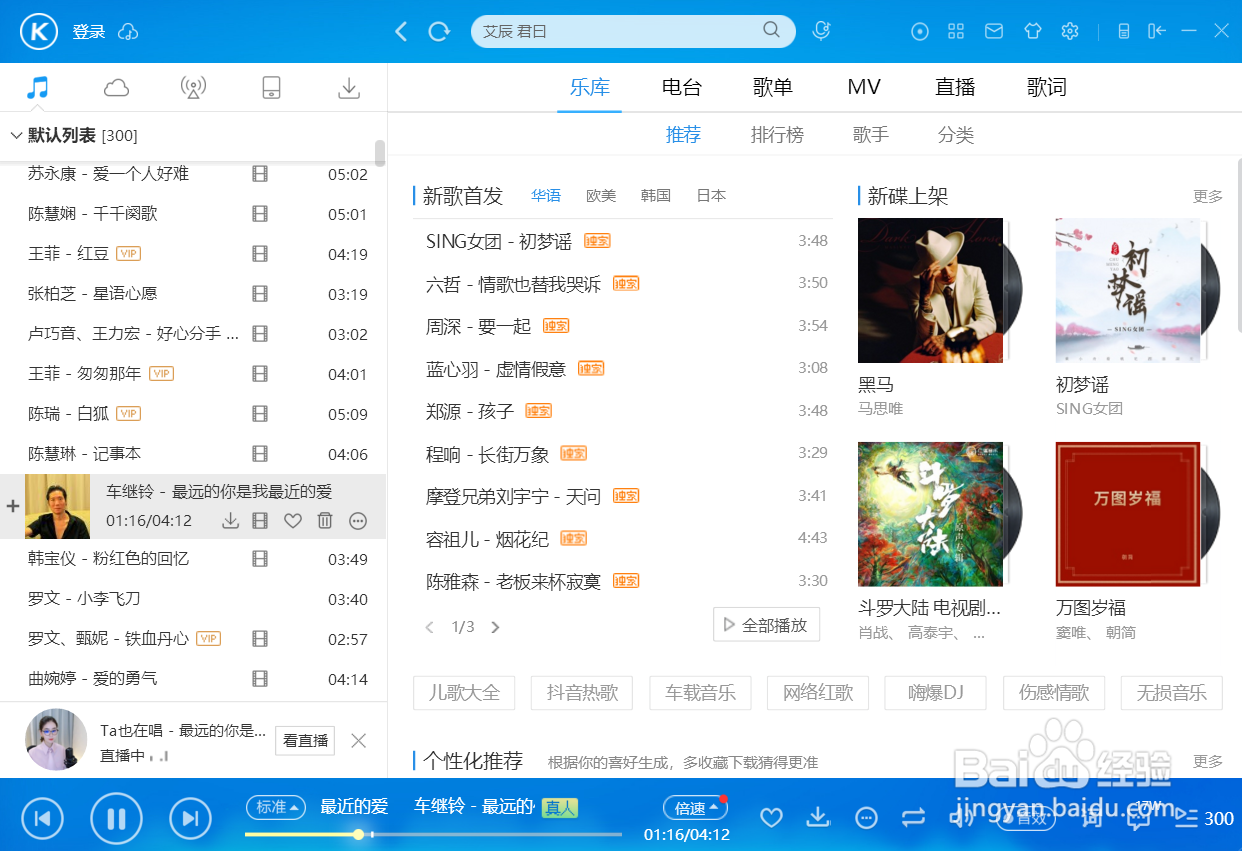
Task: Delete 车继铃 song with trash icon
Action: point(325,520)
